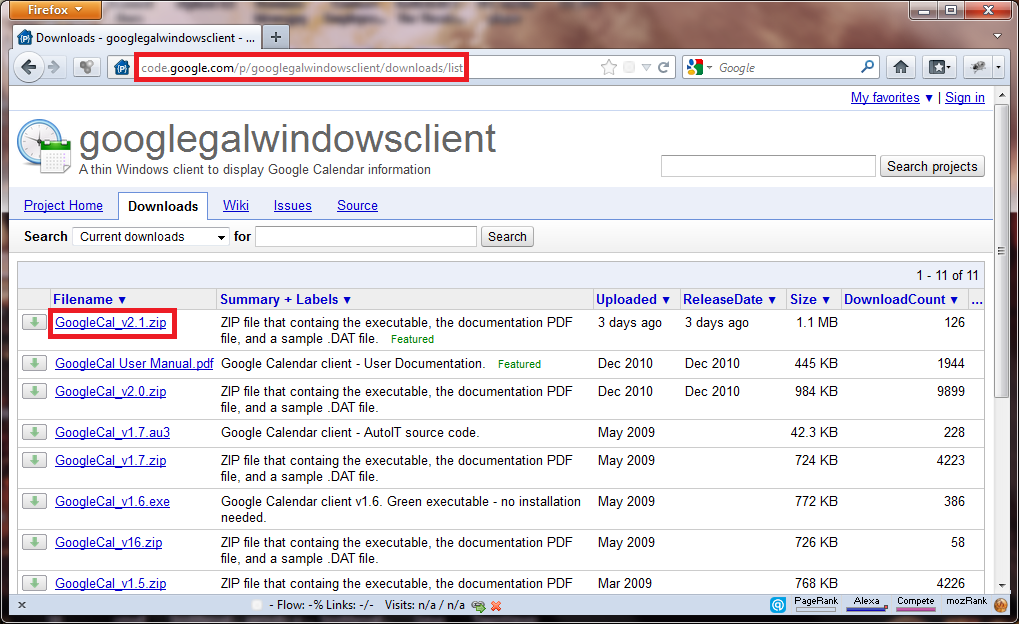Open the GoogleCal User Manual.pdf link
The image size is (1019, 624).
click(x=134, y=363)
